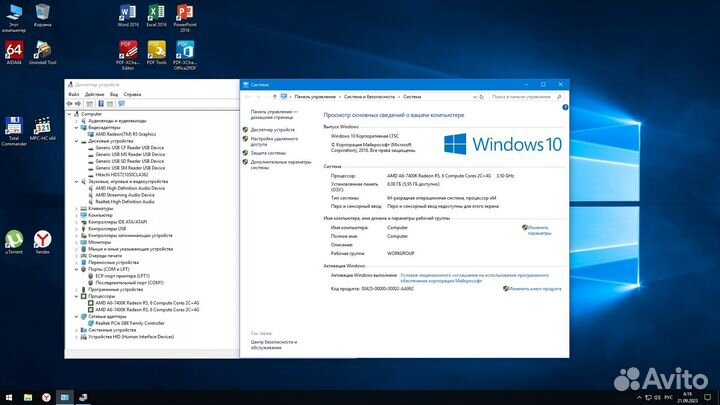Image resolution: width=720 pixels, height=405 pixels.
Task: Open Вид menu in Device Manager
Action: 114,94
